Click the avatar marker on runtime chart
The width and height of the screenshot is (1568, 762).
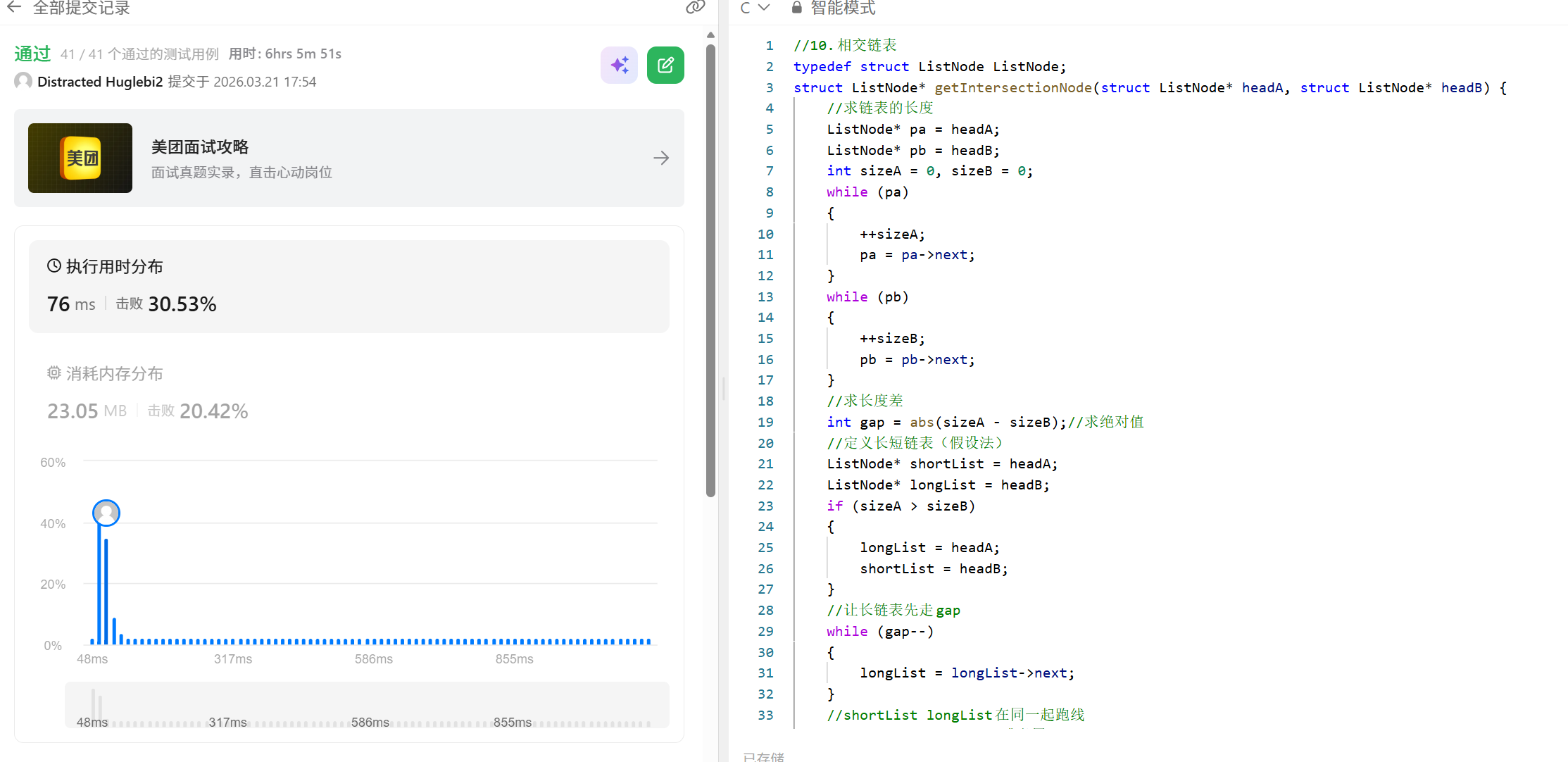[106, 513]
